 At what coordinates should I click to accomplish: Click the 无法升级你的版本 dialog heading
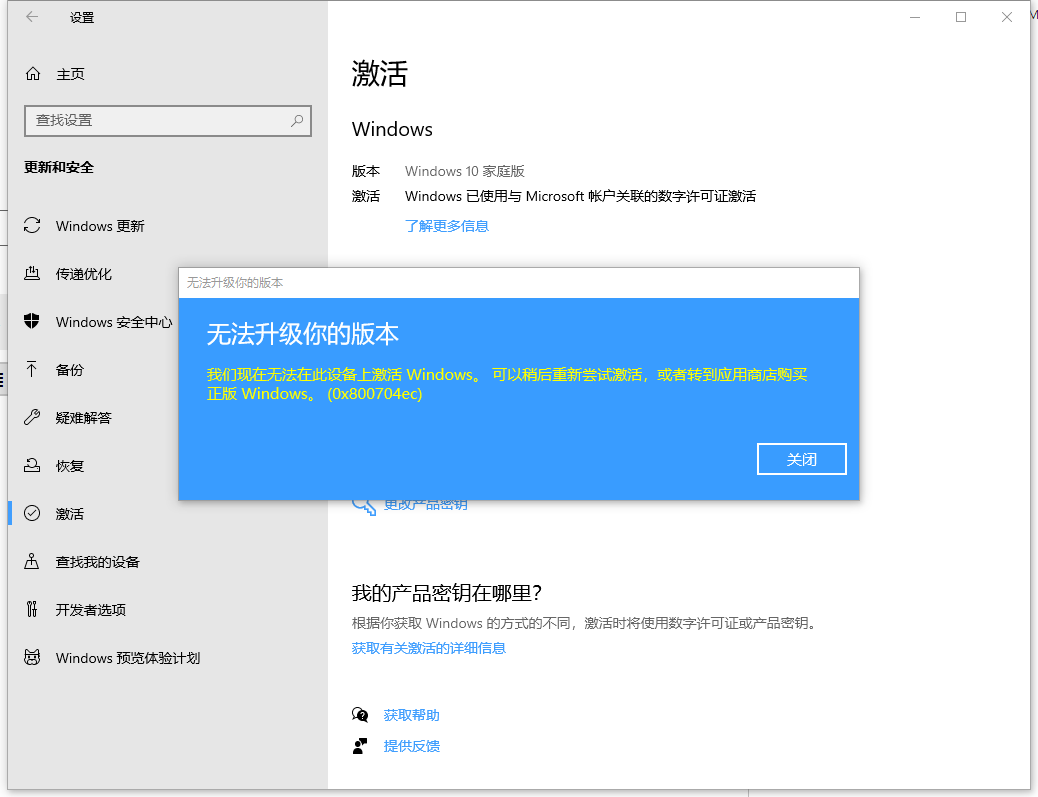(303, 334)
